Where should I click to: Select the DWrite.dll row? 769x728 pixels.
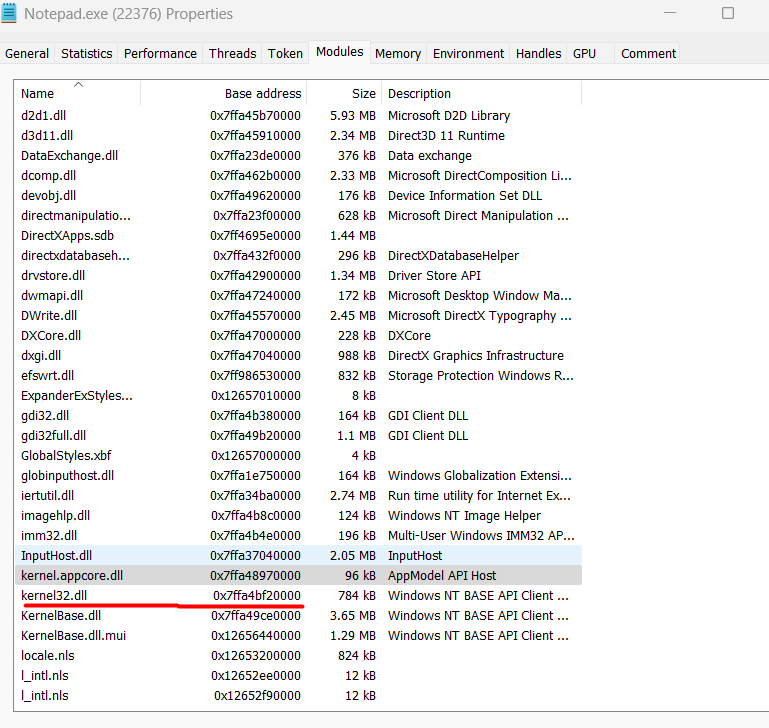299,316
